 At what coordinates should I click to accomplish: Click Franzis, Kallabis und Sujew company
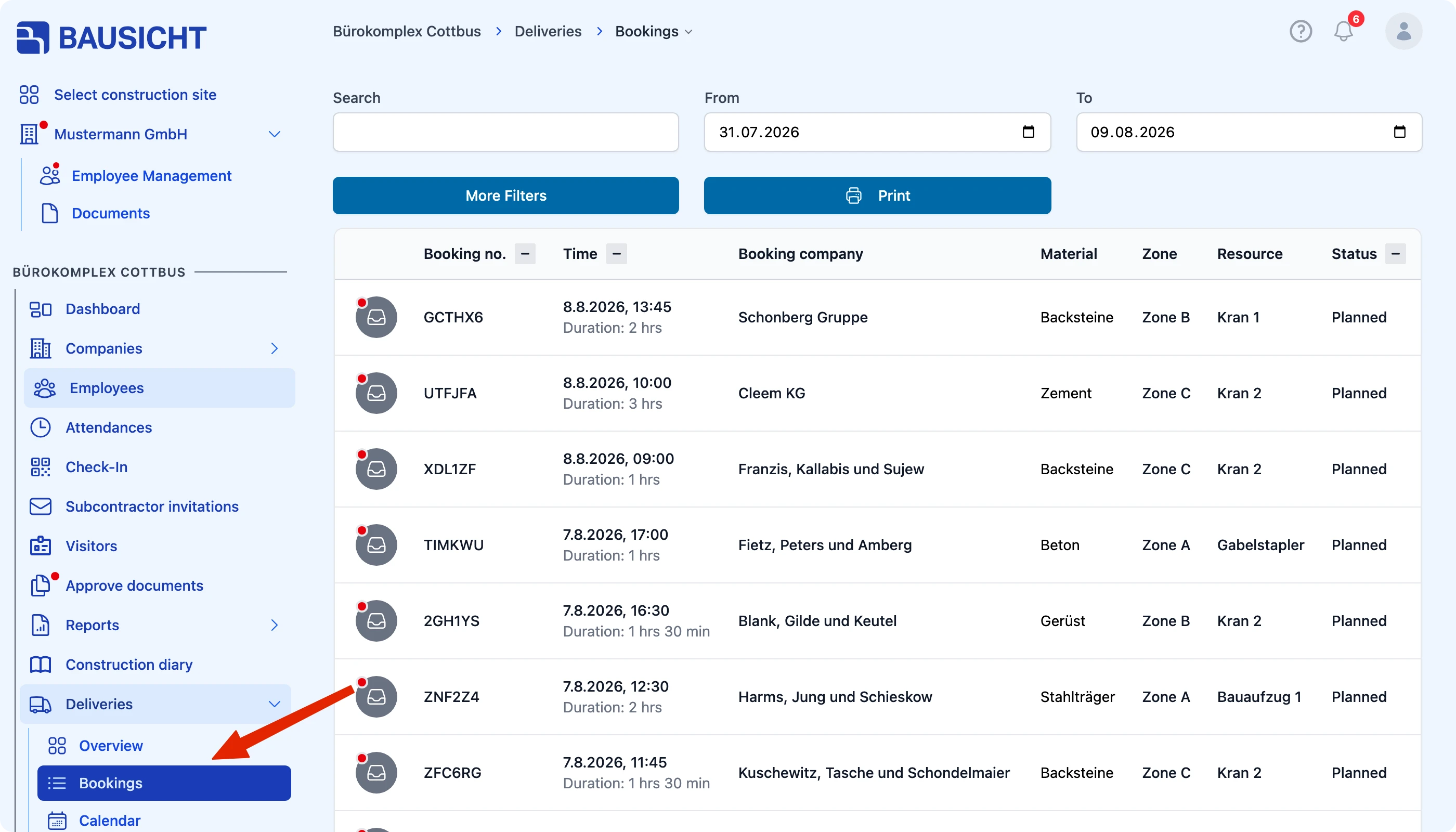coord(831,469)
